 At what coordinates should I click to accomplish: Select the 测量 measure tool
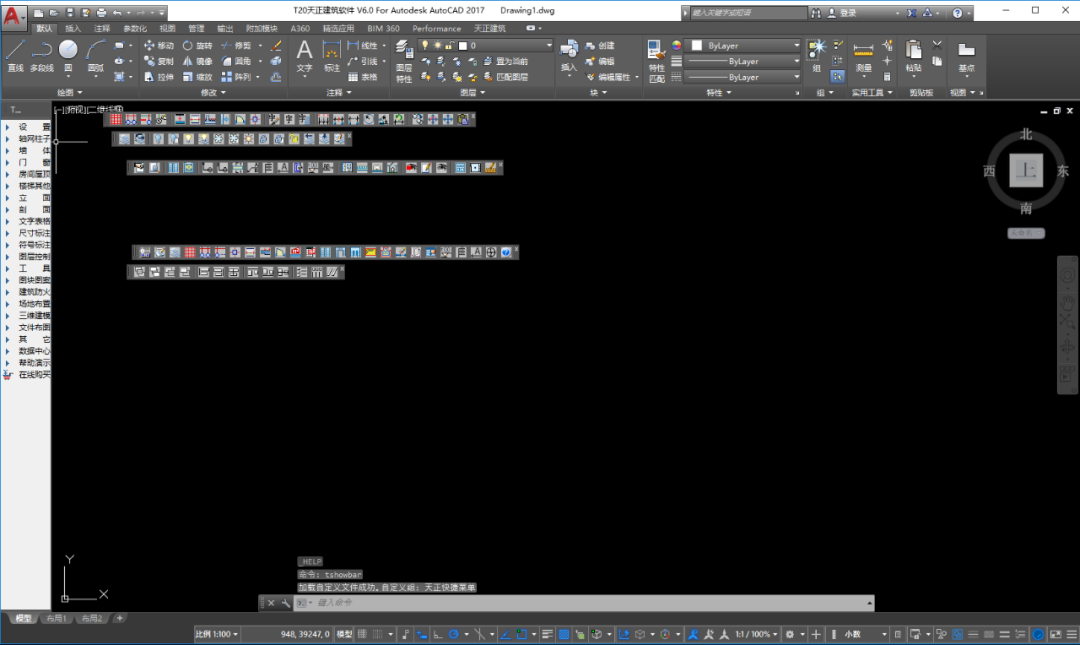863,57
